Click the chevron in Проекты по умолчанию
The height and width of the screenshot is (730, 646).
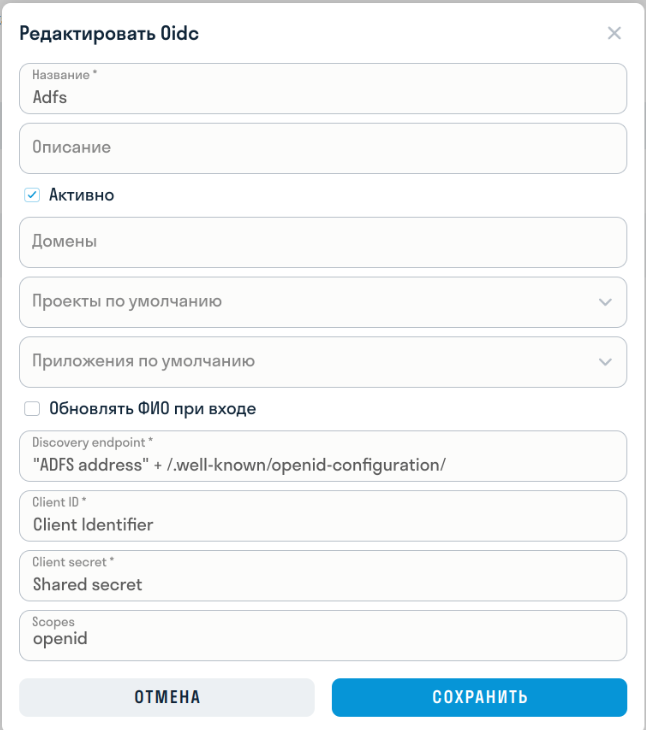605,302
